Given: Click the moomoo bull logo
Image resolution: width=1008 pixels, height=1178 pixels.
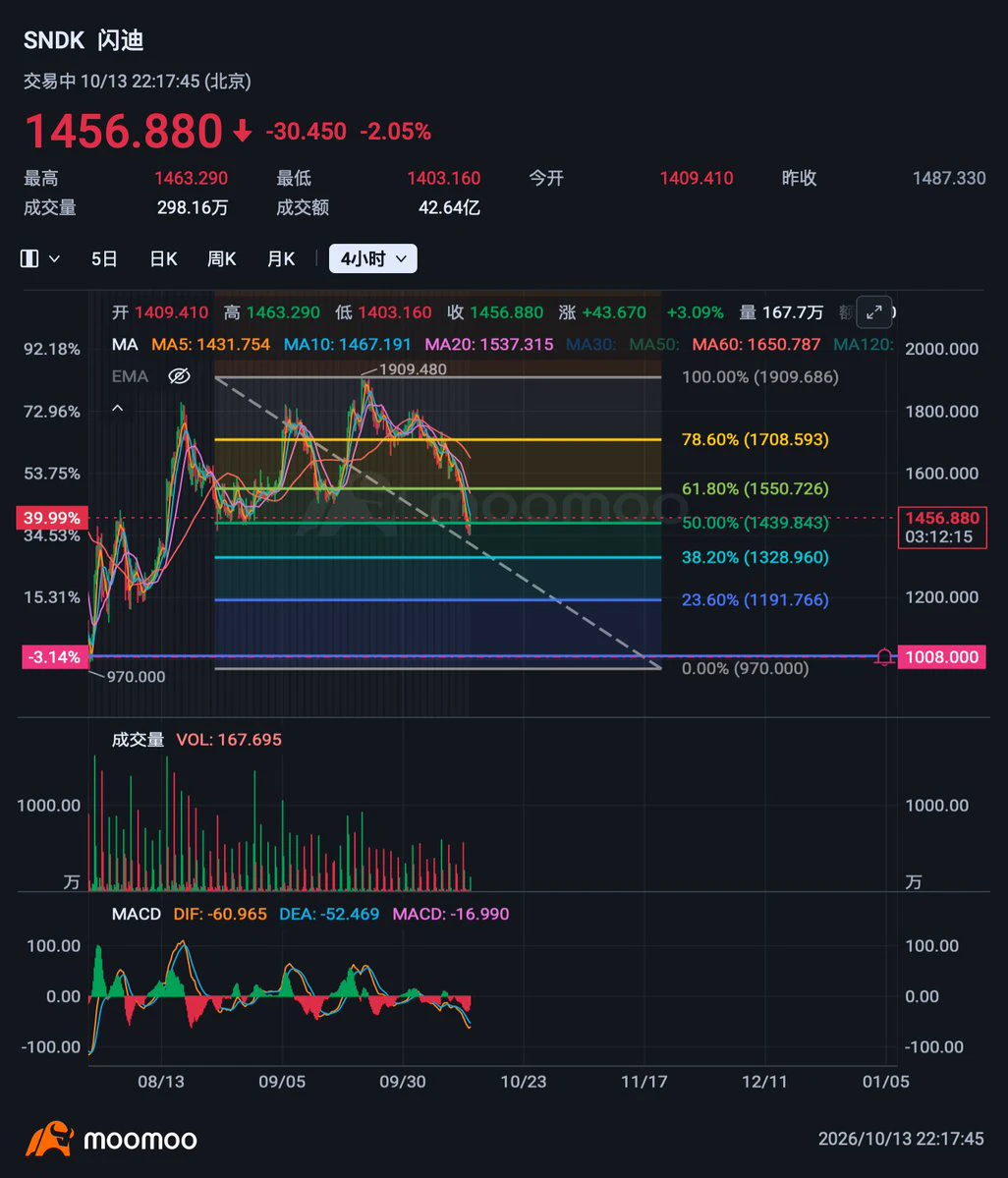Looking at the screenshot, I should coord(49,1139).
